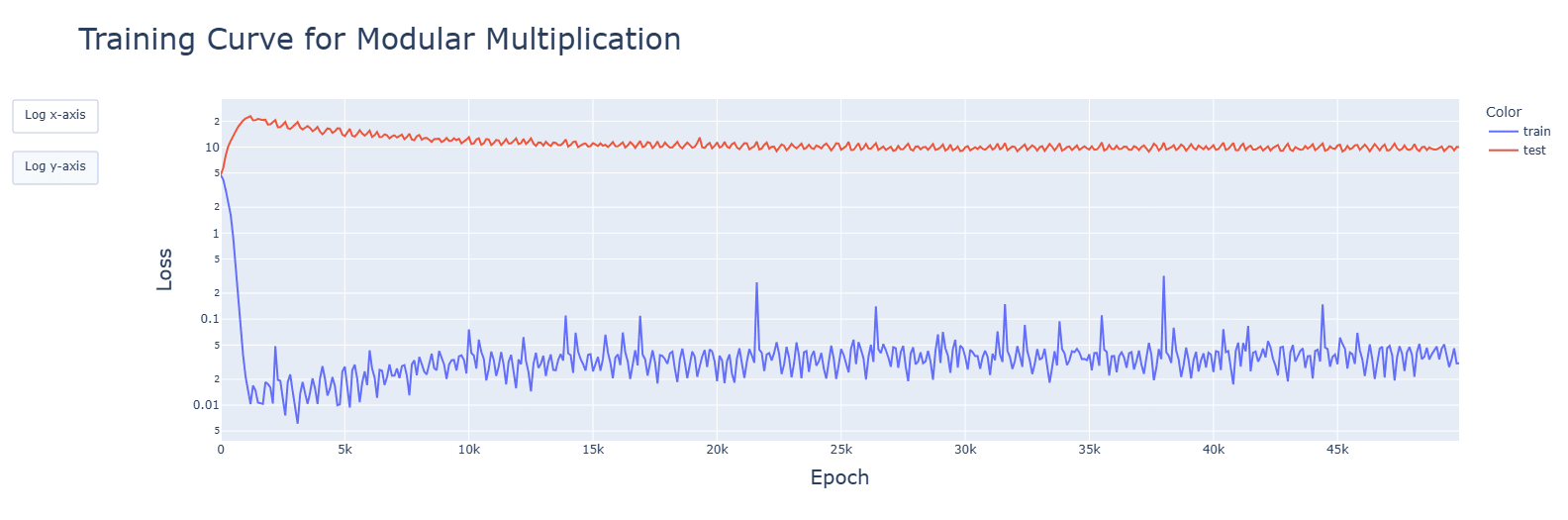Click the lowest train loss dip near 3k
1568x520 pixels.
[297, 423]
